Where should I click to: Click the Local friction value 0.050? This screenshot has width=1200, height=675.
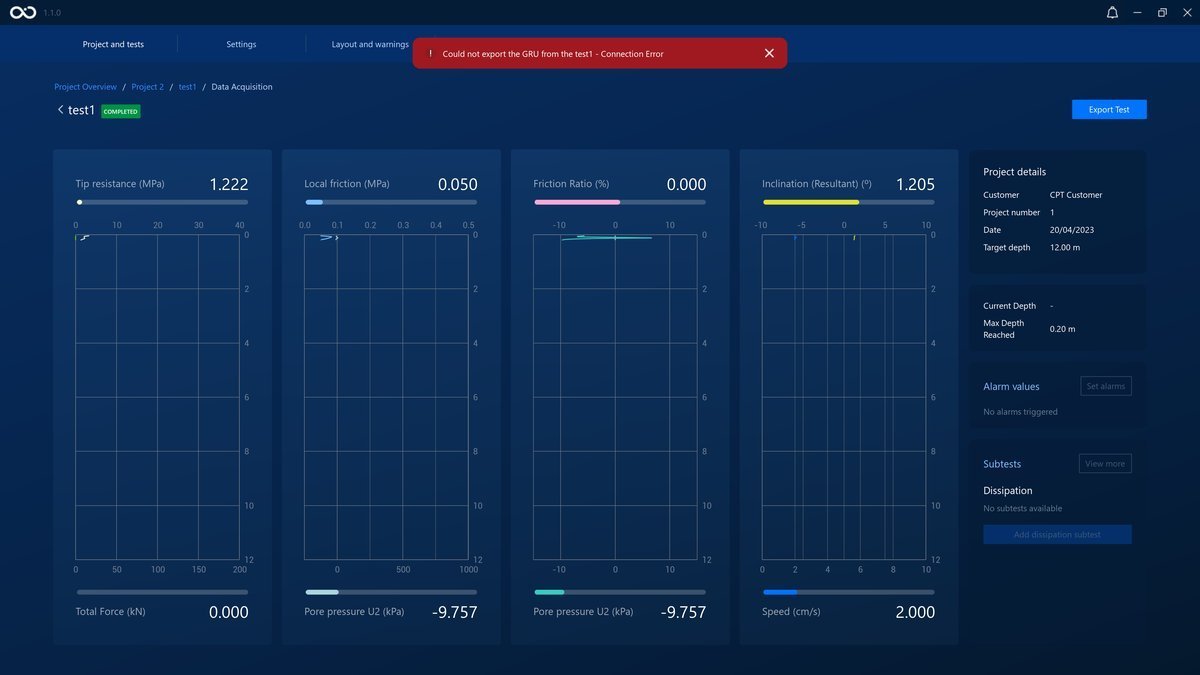click(458, 184)
